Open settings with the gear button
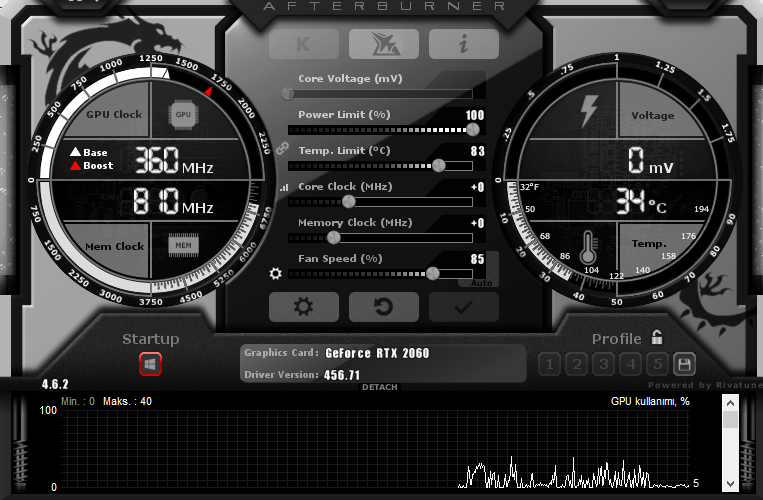This screenshot has height=500, width=763. point(304,307)
